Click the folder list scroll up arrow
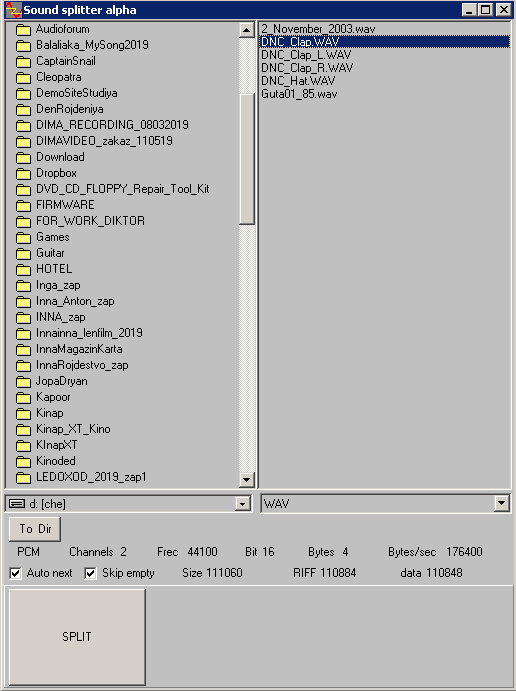516x691 pixels. point(246,30)
